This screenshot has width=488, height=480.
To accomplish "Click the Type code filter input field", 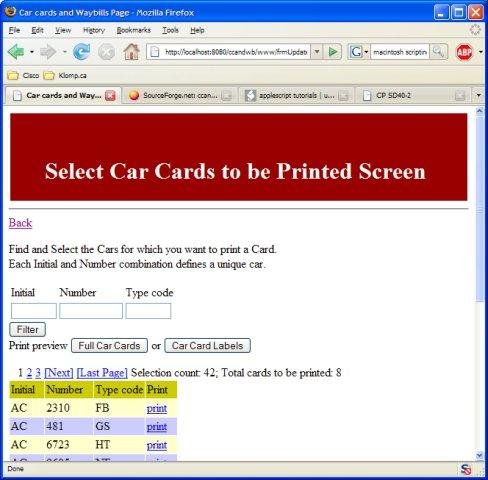I will [148, 311].
